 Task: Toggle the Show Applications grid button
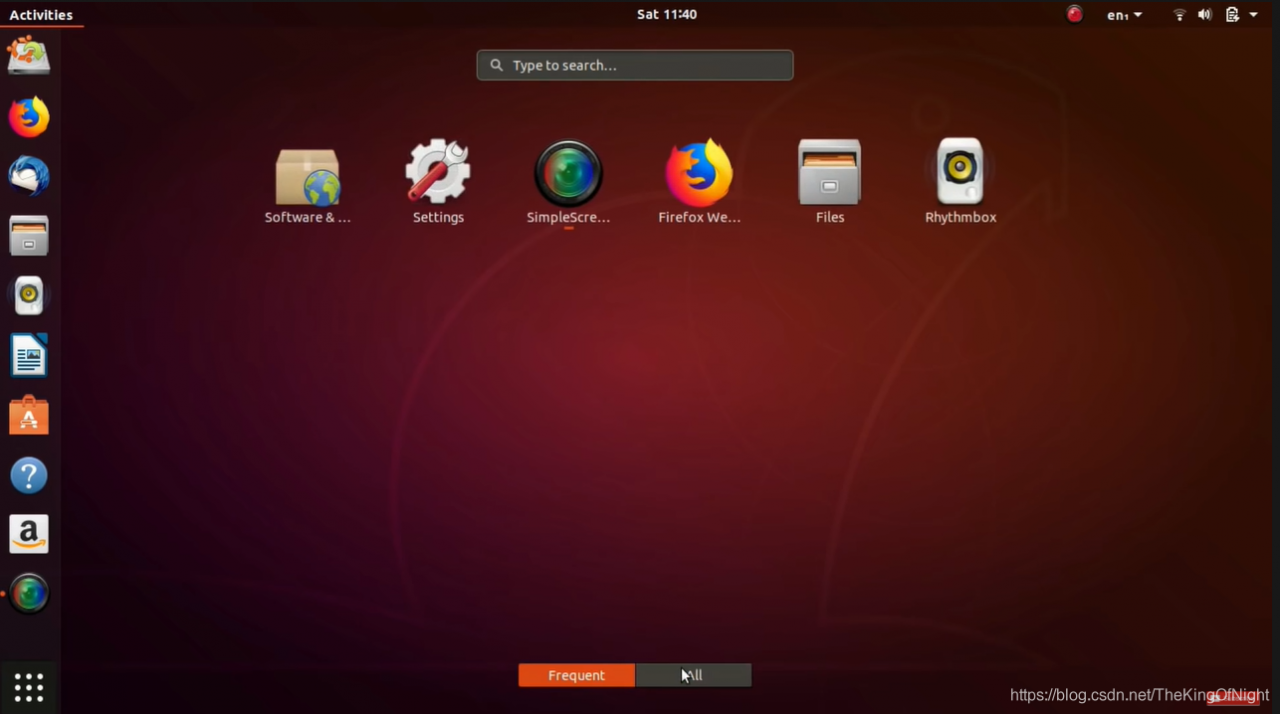(29, 687)
